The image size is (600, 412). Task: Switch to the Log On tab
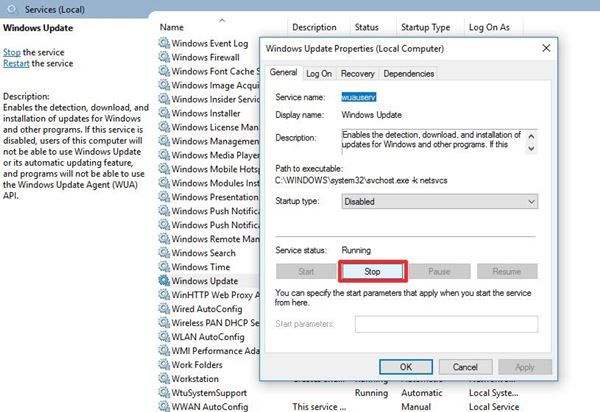click(319, 73)
